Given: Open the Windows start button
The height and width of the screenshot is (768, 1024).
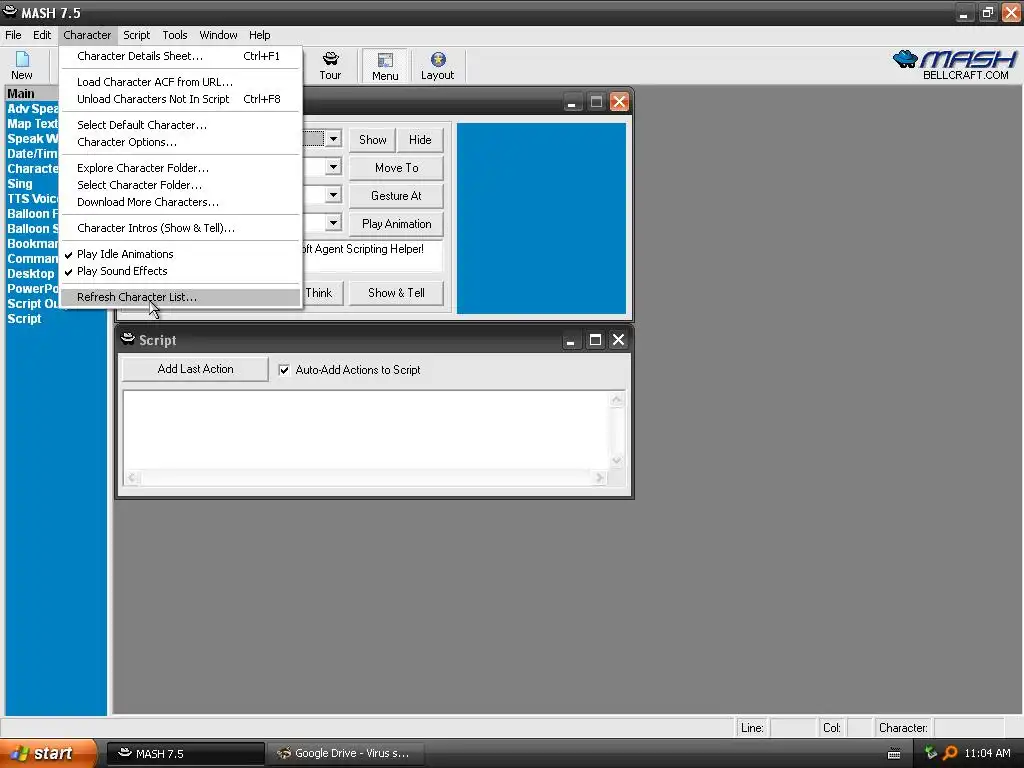Looking at the screenshot, I should coord(48,753).
